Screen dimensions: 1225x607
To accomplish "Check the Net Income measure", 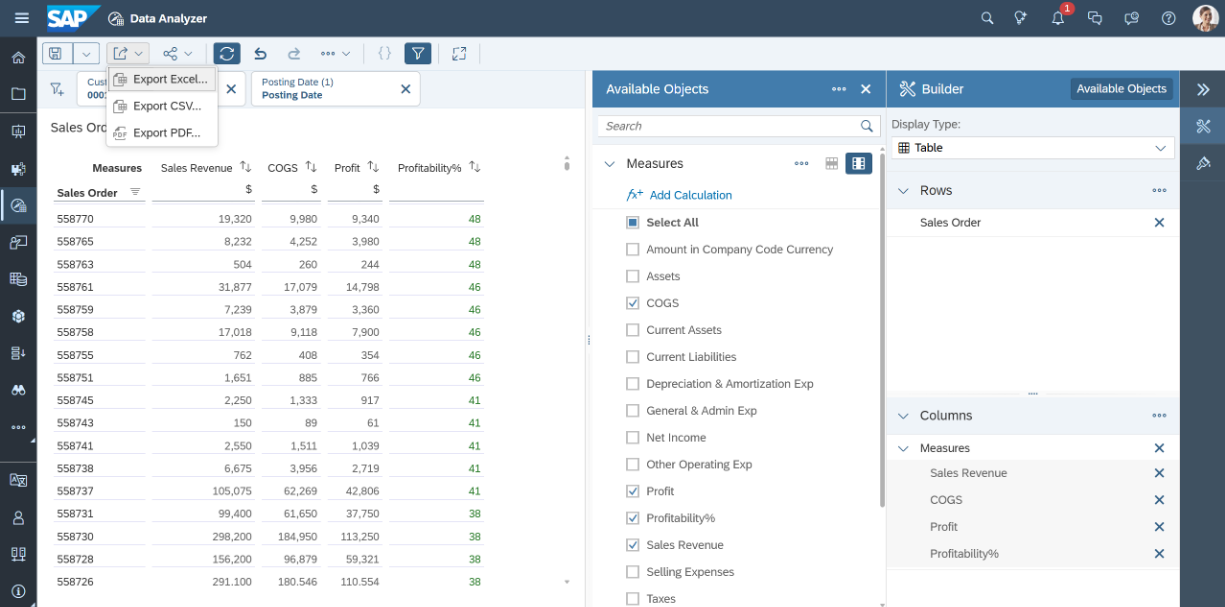I will pos(632,438).
